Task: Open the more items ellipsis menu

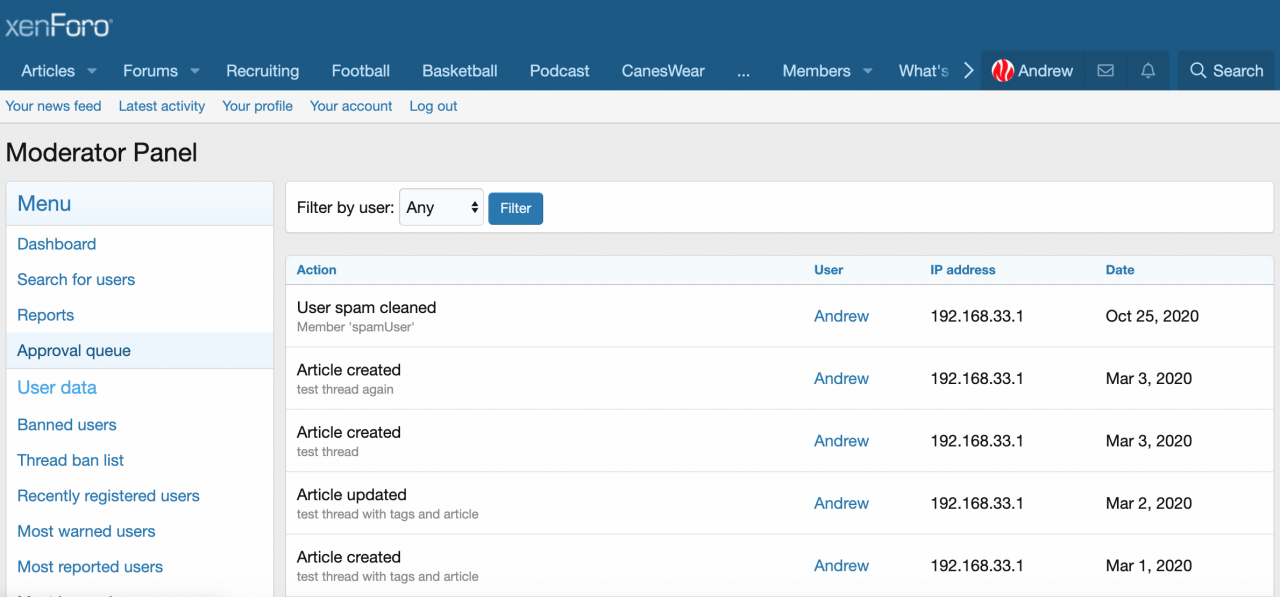Action: click(x=743, y=71)
